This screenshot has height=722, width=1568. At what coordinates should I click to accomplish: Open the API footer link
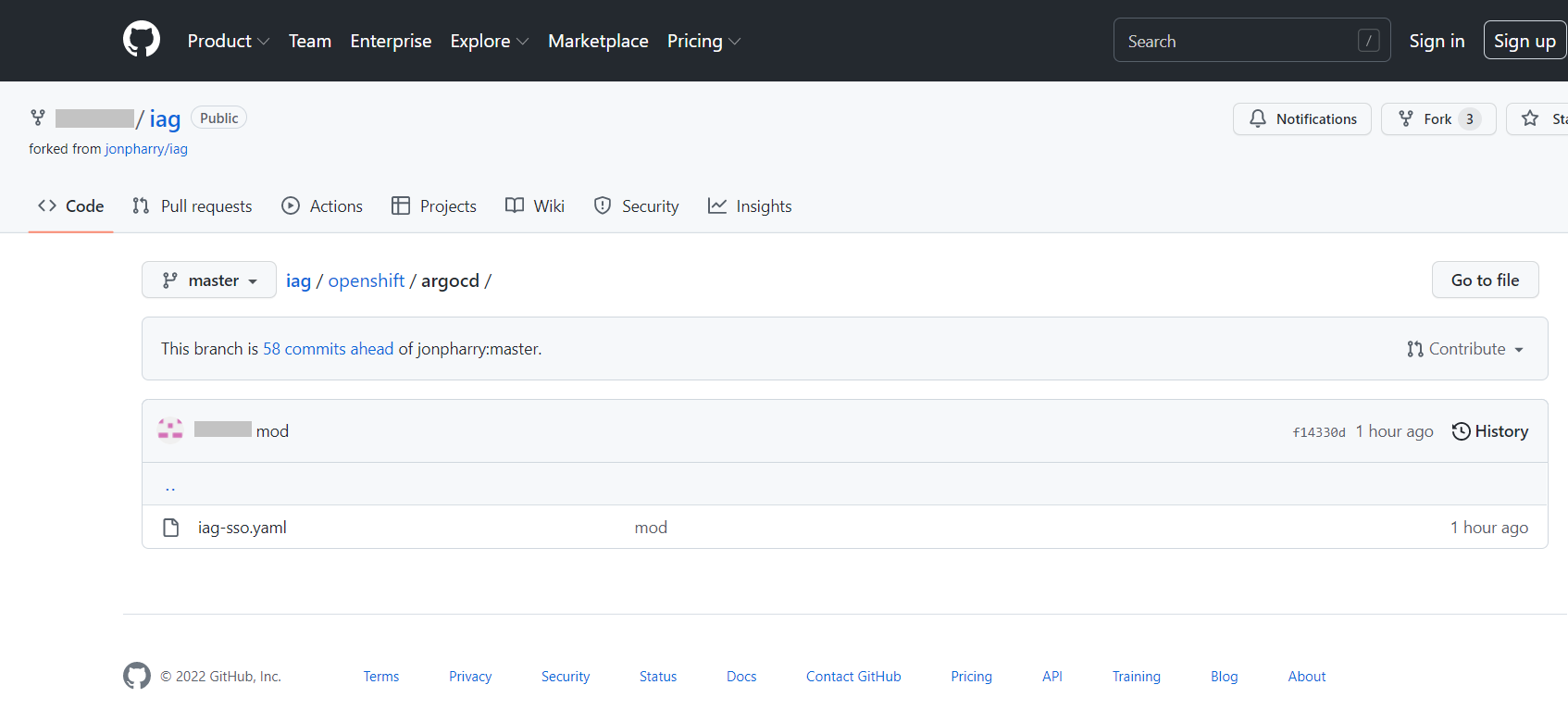[x=1052, y=677]
